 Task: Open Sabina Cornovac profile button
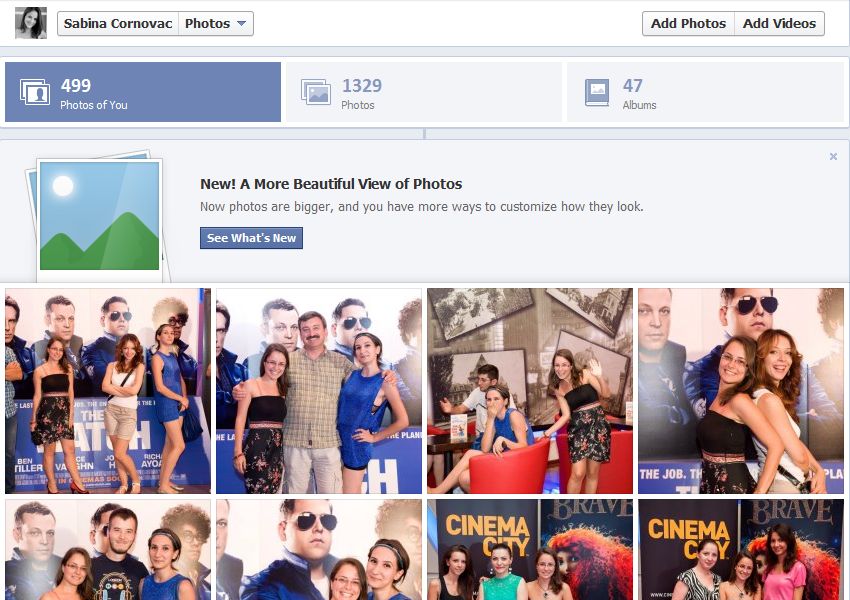[118, 24]
